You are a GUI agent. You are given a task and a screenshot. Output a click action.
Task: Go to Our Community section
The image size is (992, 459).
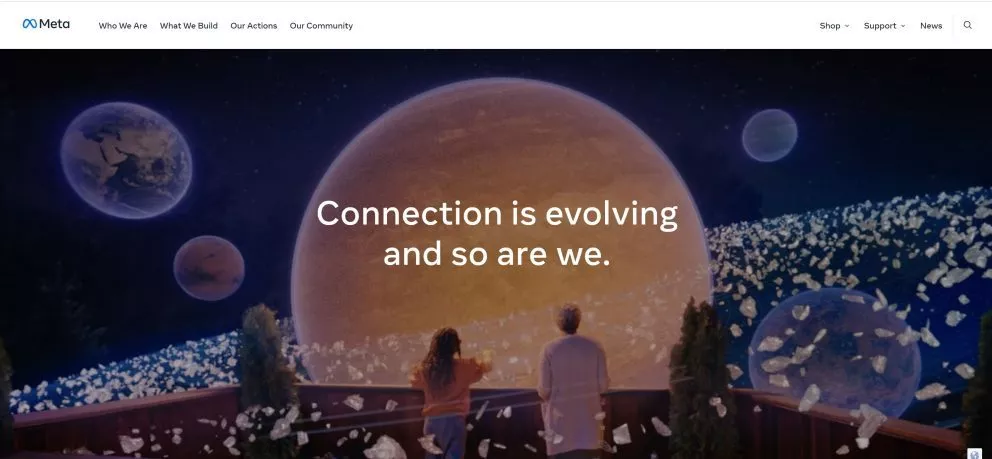point(321,26)
